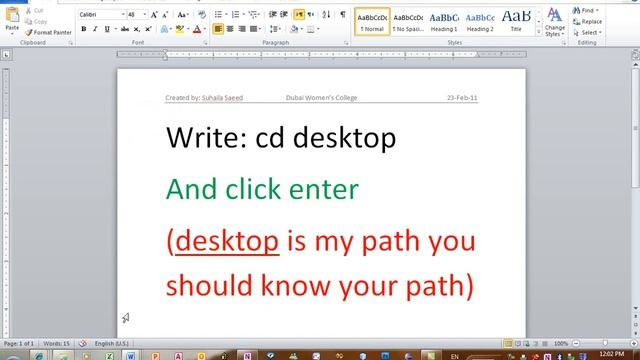640x360 pixels.
Task: Toggle Underline formatting
Action: (107, 29)
